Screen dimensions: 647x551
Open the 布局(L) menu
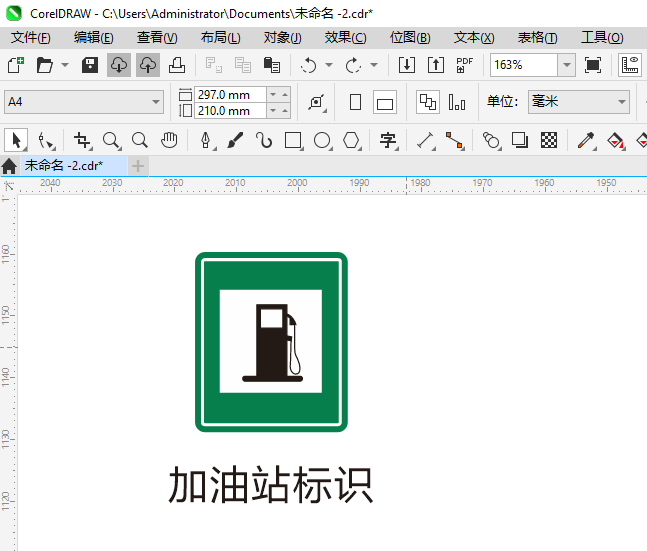coord(220,38)
